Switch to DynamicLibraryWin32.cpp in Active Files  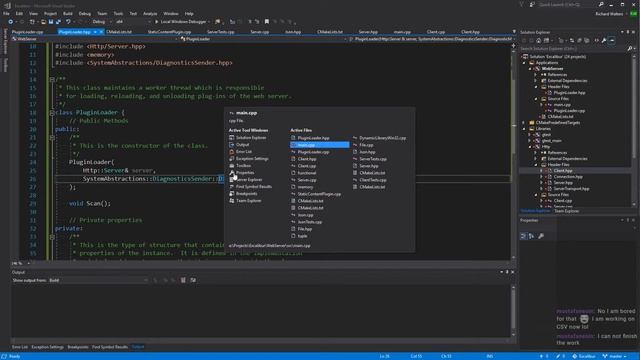[x=380, y=138]
